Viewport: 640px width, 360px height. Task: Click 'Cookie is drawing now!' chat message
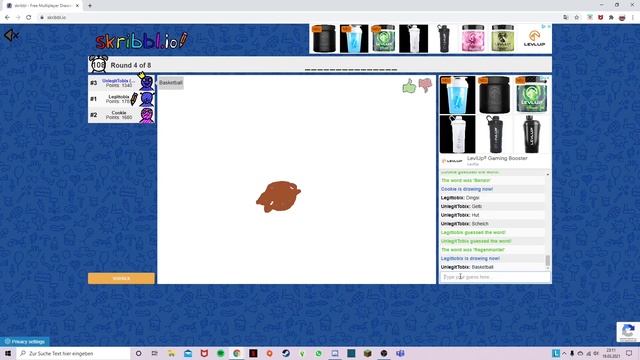[x=467, y=189]
